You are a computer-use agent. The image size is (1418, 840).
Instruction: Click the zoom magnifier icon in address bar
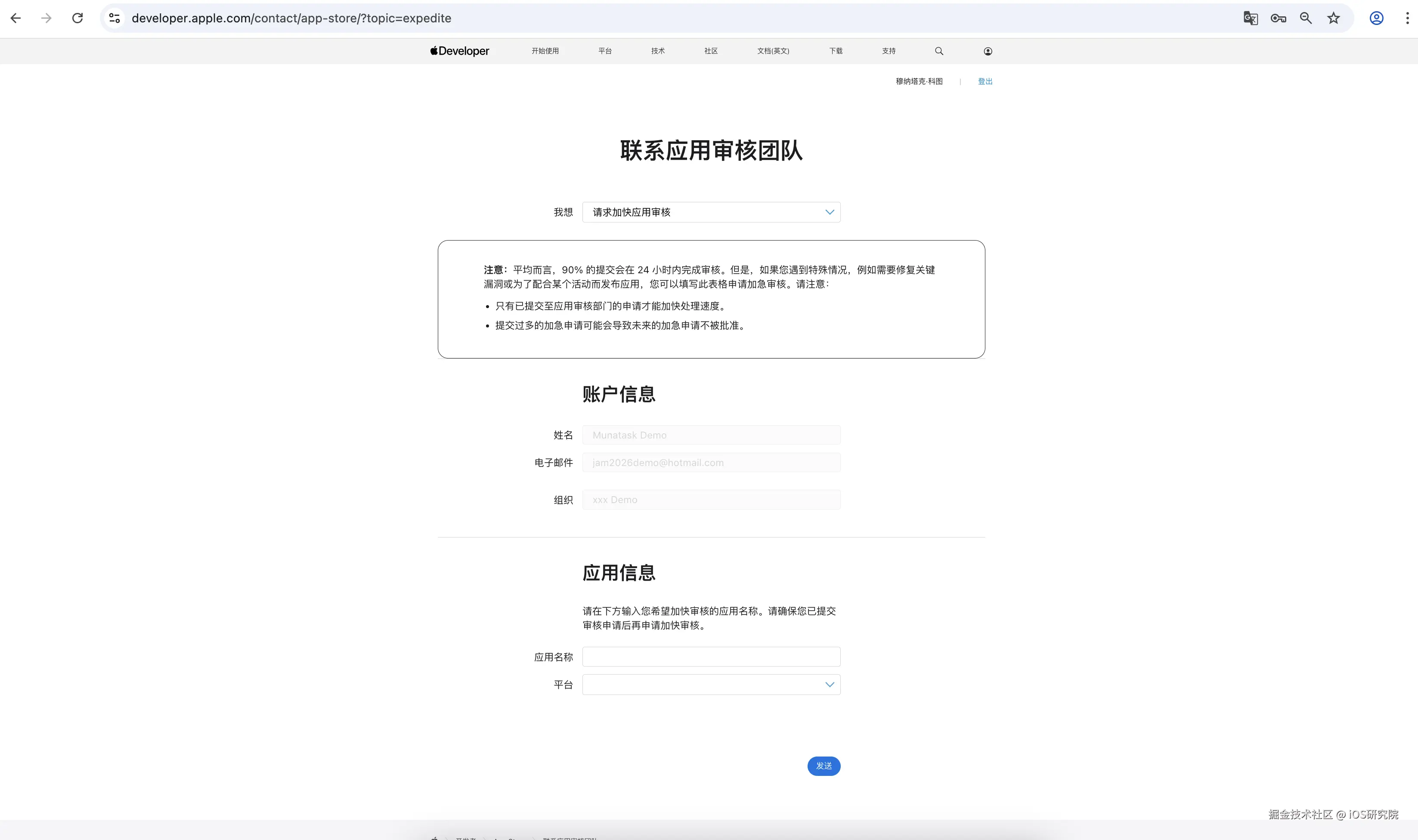click(1306, 18)
